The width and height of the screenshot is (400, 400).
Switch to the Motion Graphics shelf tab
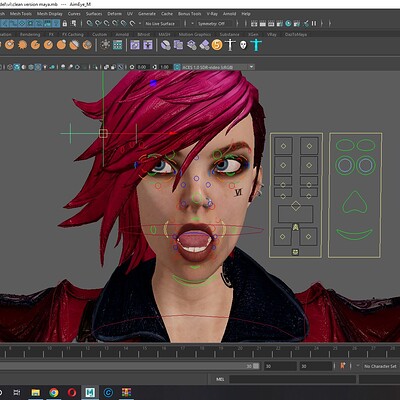(x=195, y=34)
